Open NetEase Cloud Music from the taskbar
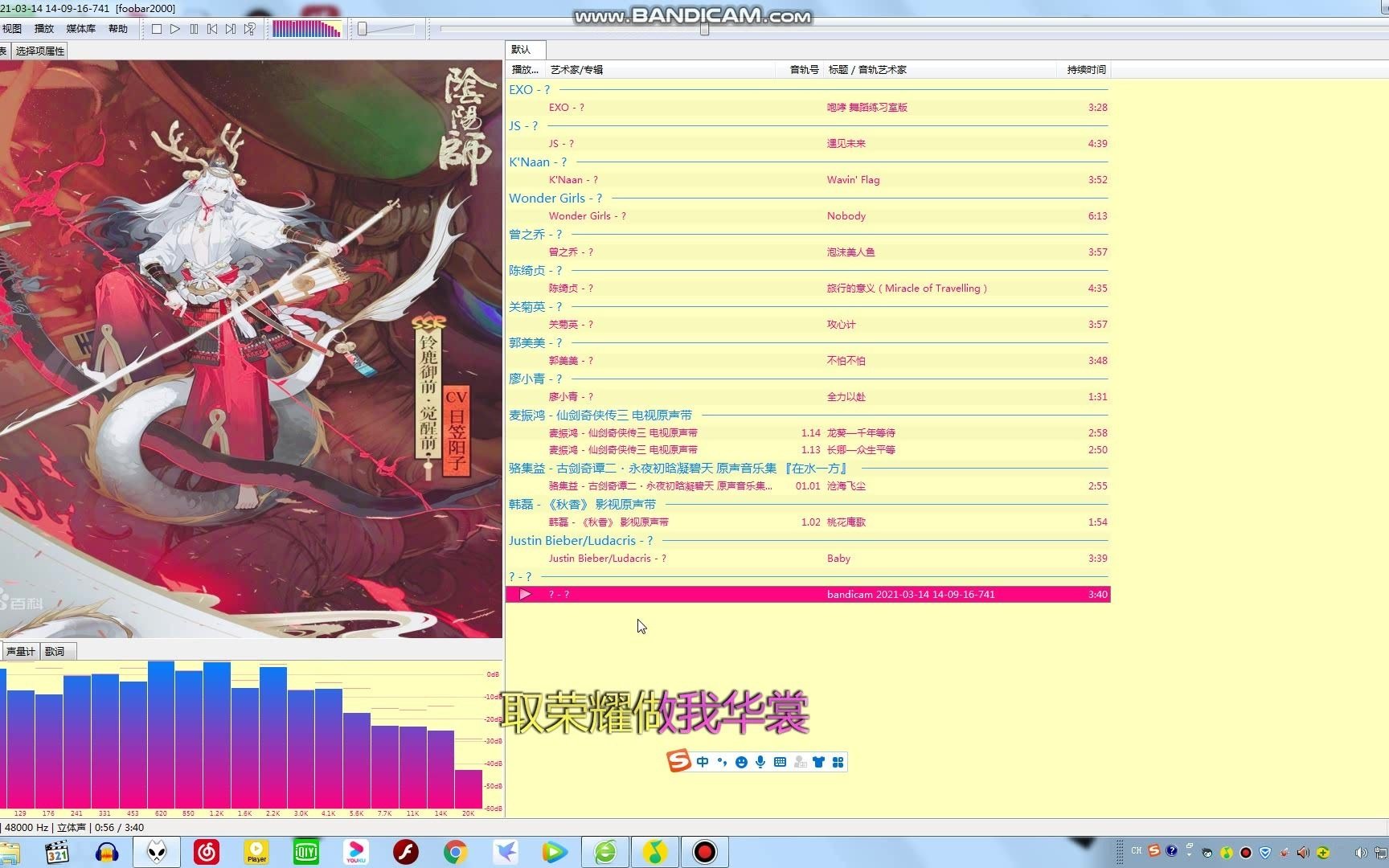The image size is (1389, 868). point(207,852)
